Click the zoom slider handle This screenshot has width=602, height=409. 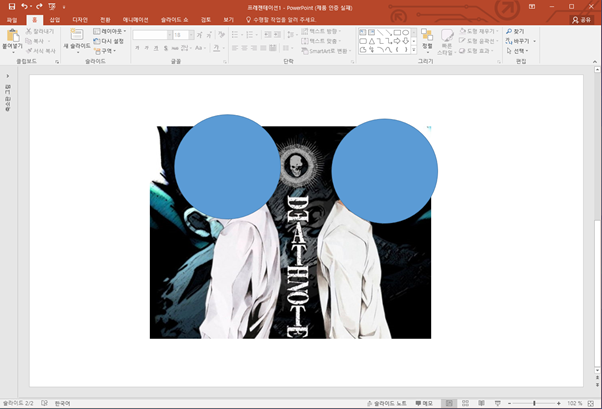pos(534,403)
